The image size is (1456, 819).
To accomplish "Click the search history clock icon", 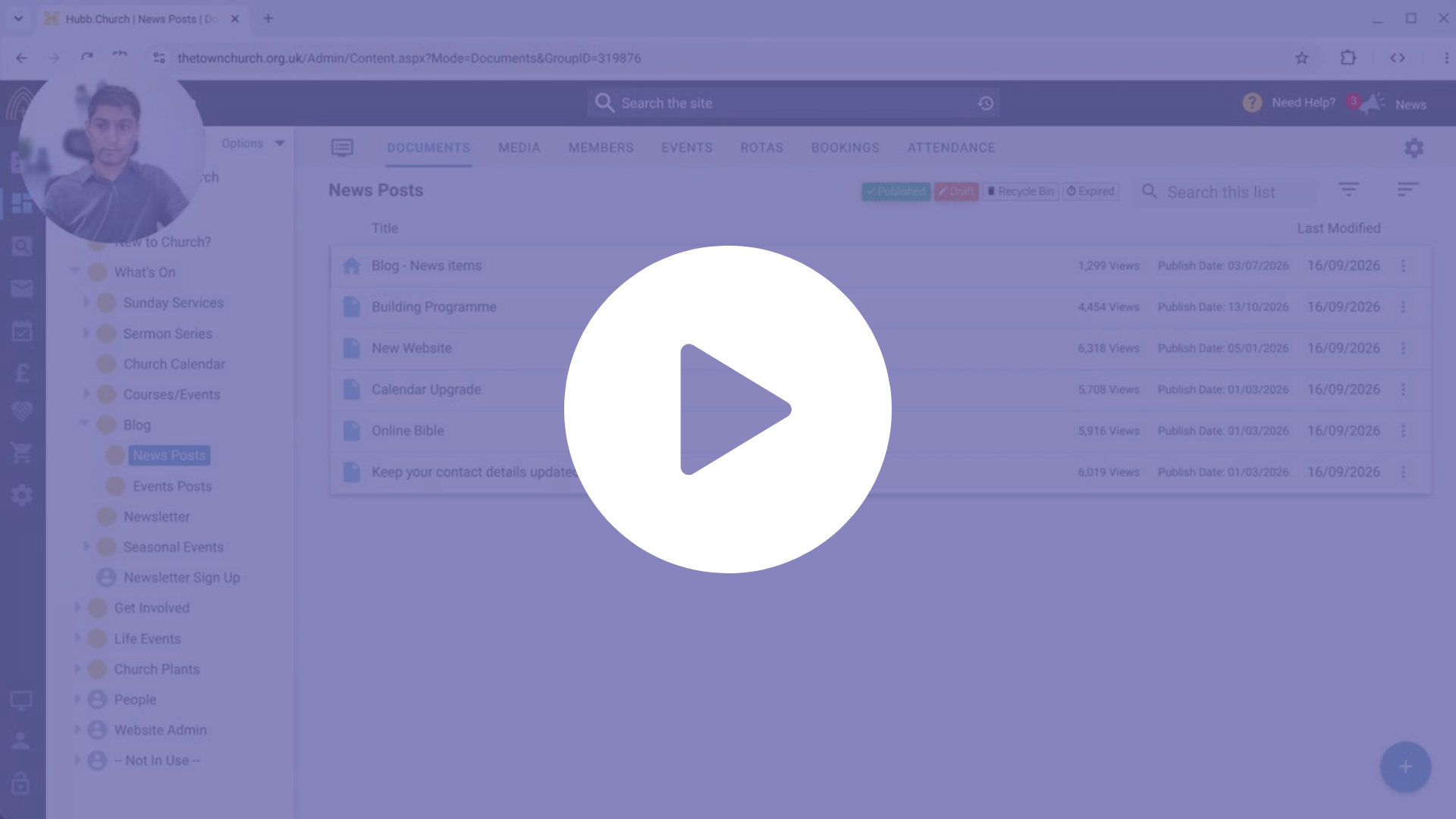I will (985, 103).
